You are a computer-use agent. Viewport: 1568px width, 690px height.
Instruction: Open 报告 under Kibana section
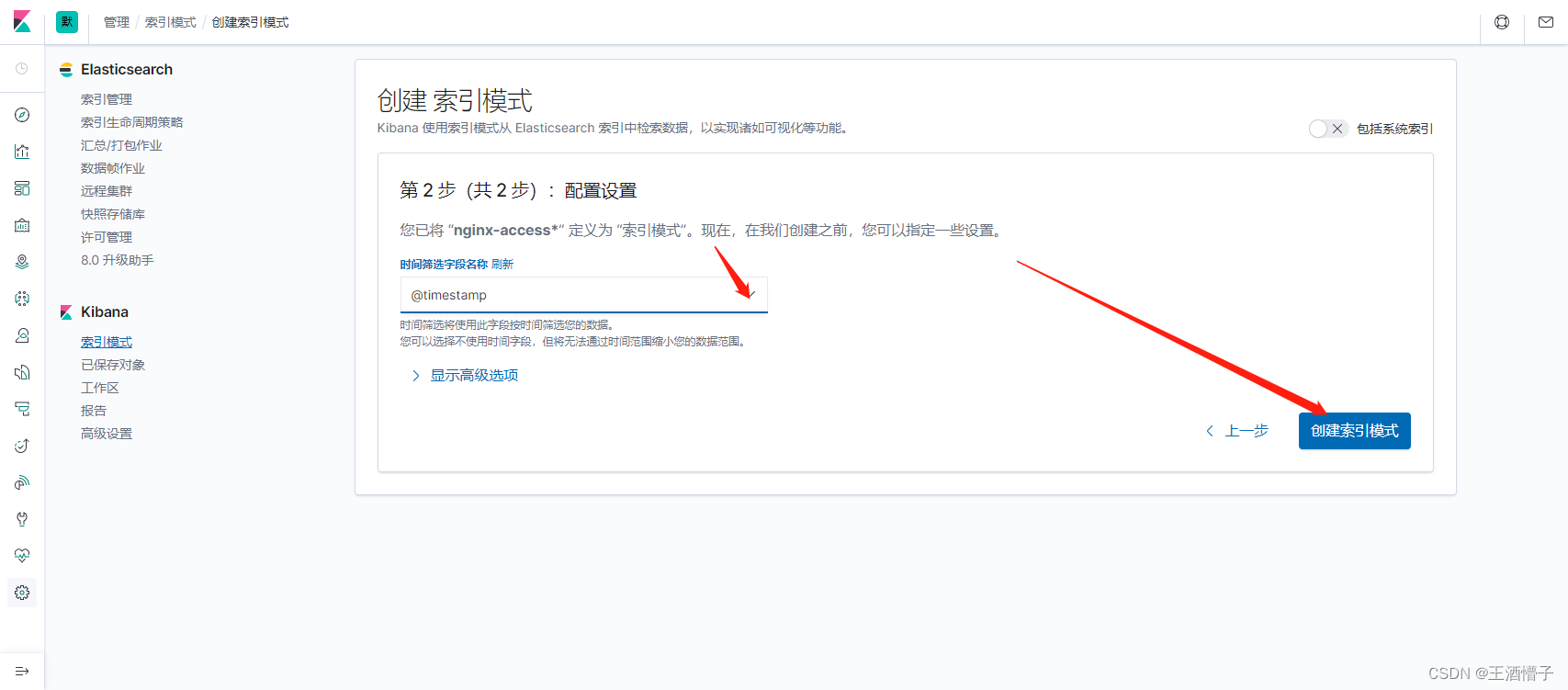94,411
